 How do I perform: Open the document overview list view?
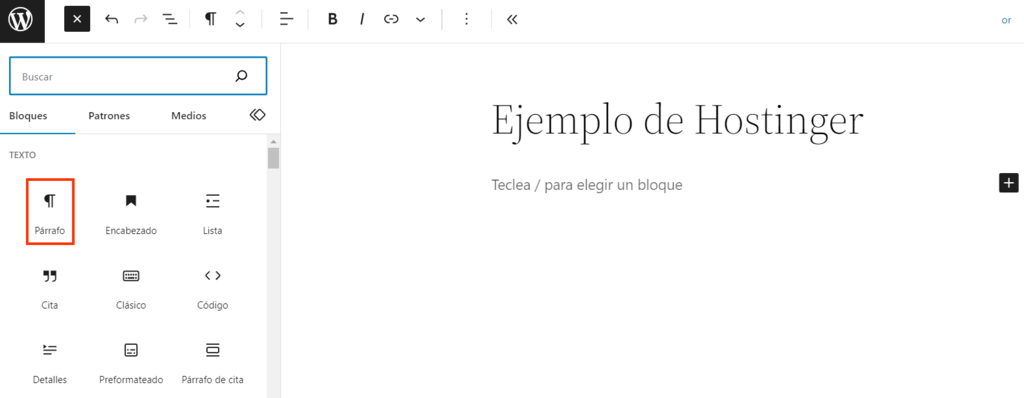coord(170,20)
